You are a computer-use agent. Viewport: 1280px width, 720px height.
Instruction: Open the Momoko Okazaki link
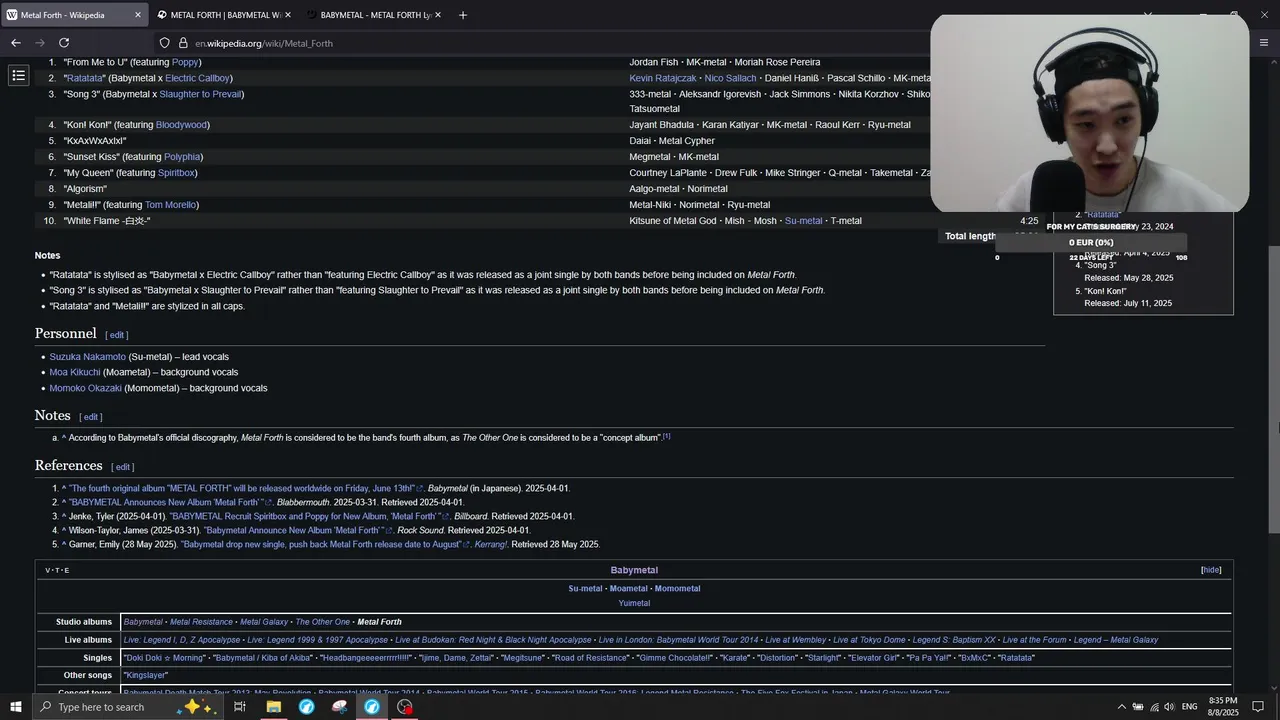(86, 388)
